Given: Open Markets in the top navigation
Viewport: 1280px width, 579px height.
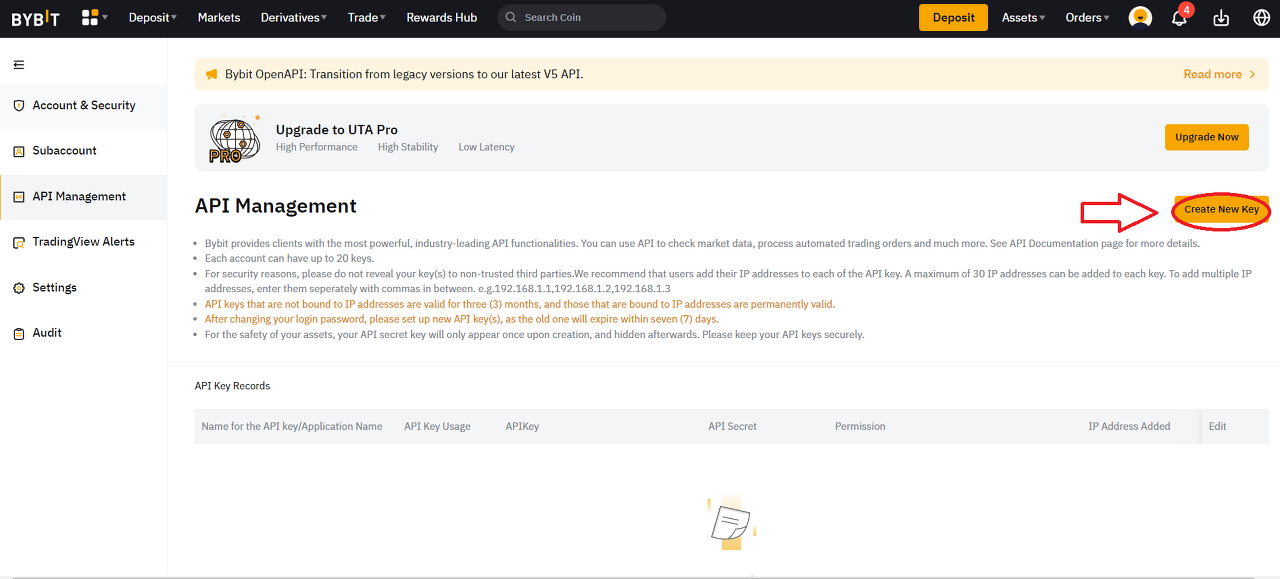Looking at the screenshot, I should click(x=219, y=17).
